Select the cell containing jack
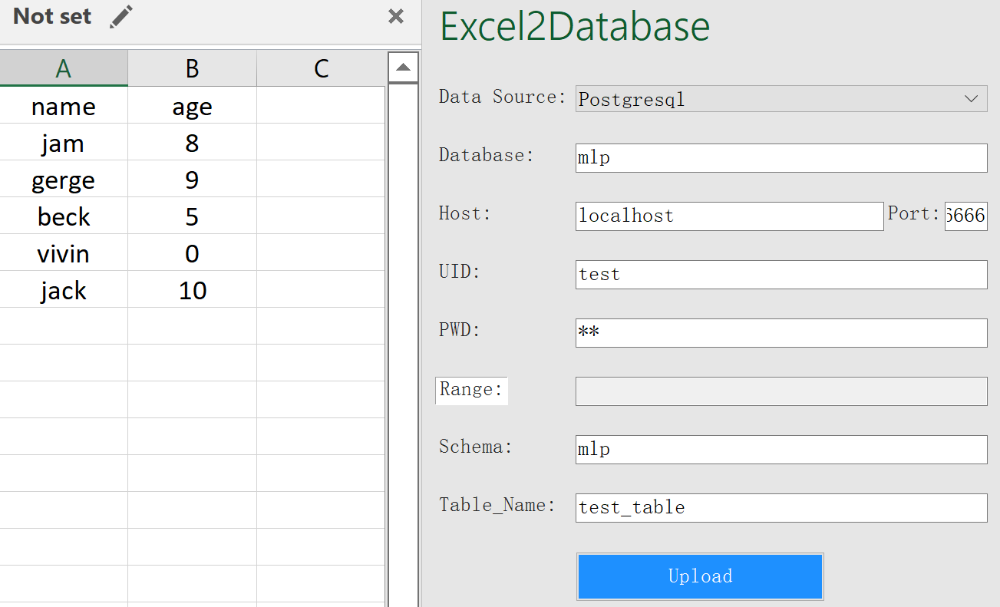 tap(63, 290)
